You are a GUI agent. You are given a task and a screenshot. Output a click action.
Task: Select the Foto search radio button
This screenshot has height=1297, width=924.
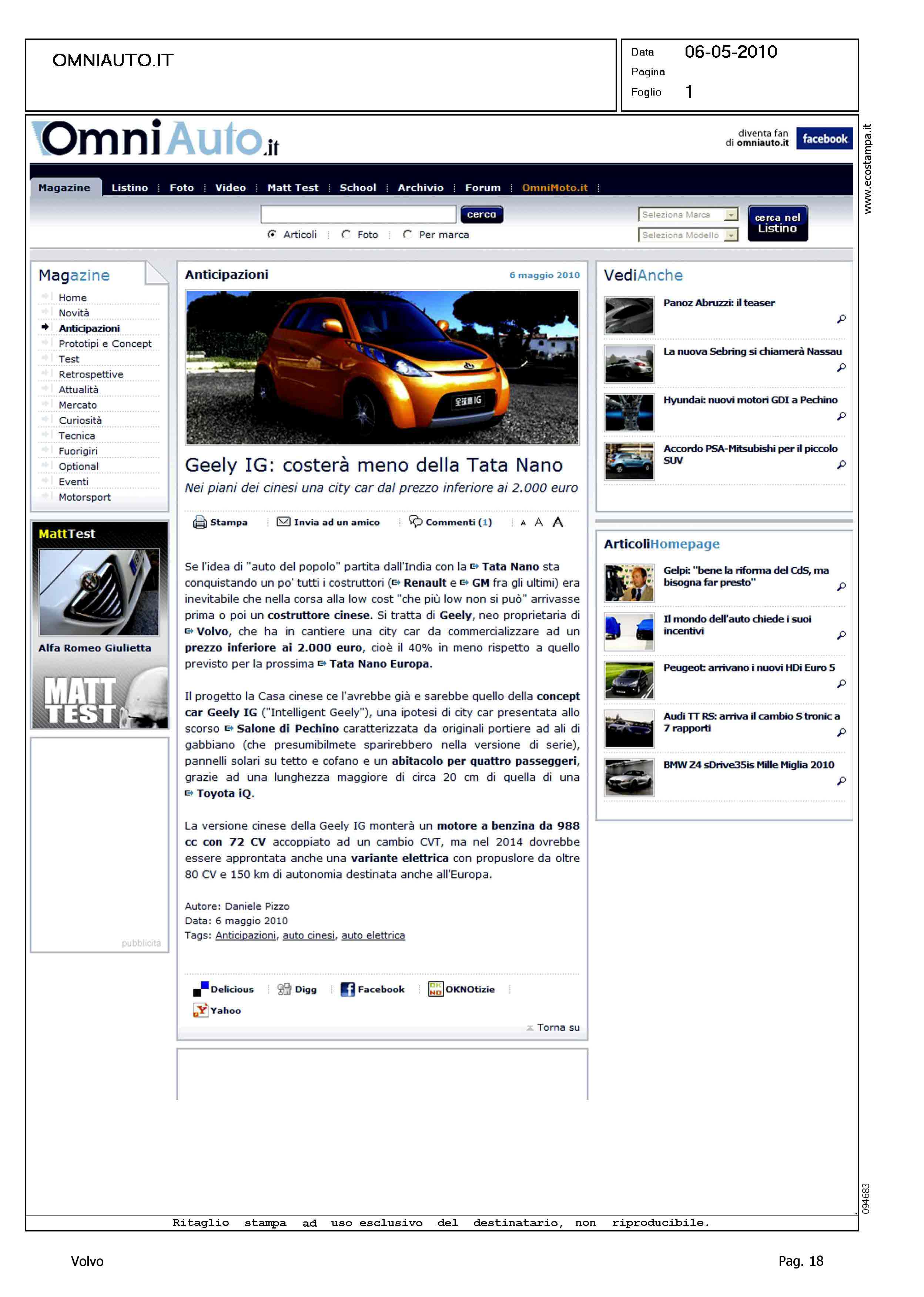point(346,234)
